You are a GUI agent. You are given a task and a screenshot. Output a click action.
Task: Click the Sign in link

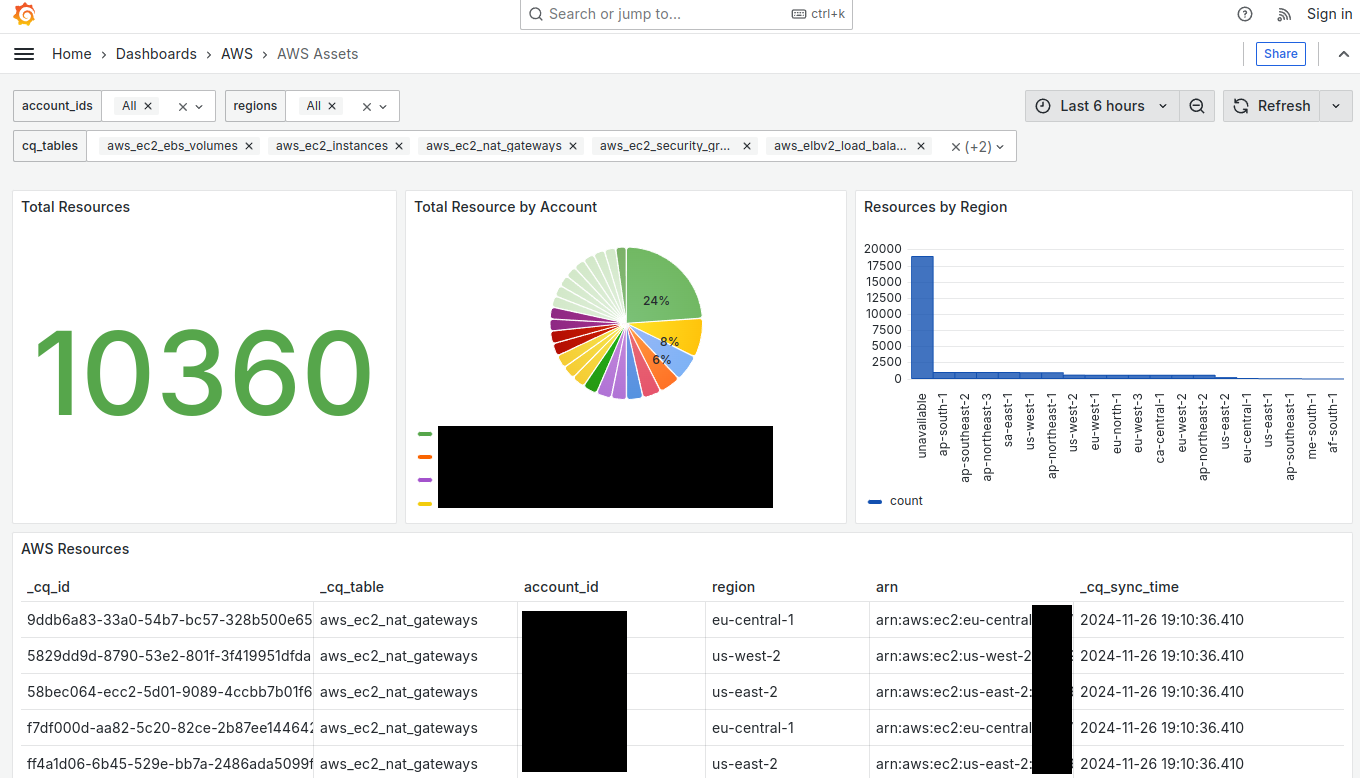point(1329,14)
